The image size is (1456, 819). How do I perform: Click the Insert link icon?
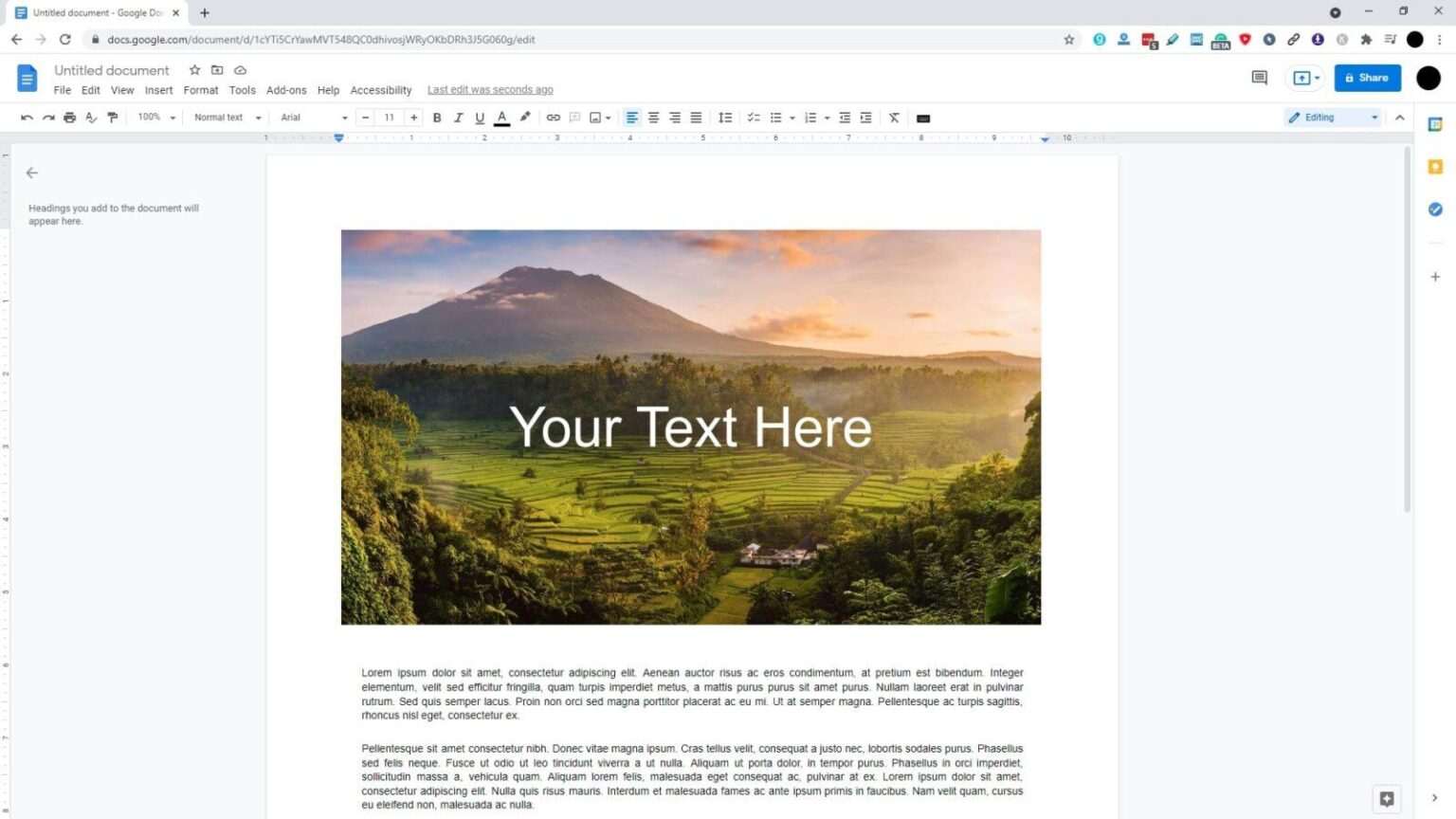pyautogui.click(x=553, y=117)
